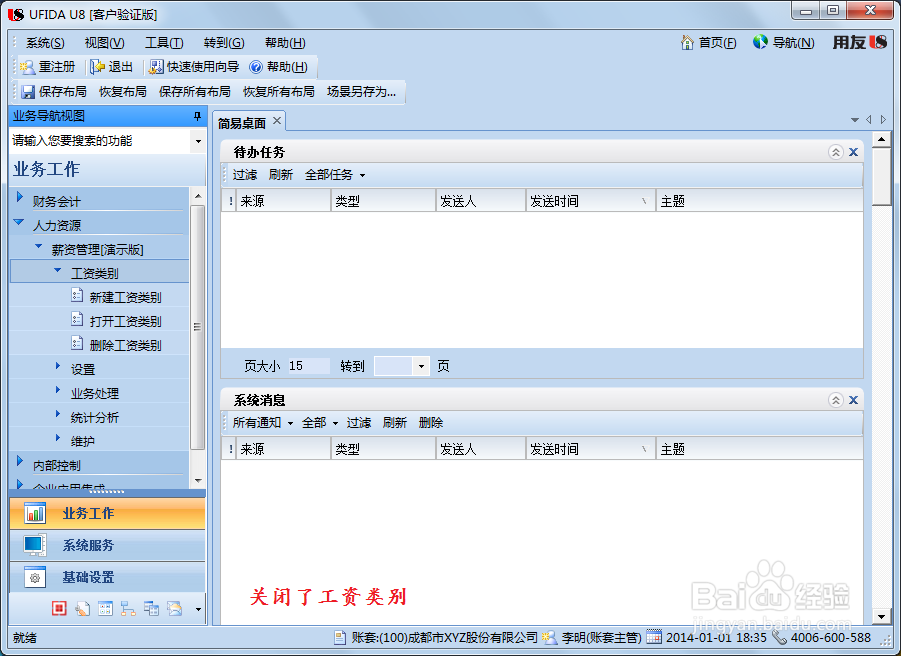901x656 pixels.
Task: Click the 页大小 input field
Action: coord(309,366)
